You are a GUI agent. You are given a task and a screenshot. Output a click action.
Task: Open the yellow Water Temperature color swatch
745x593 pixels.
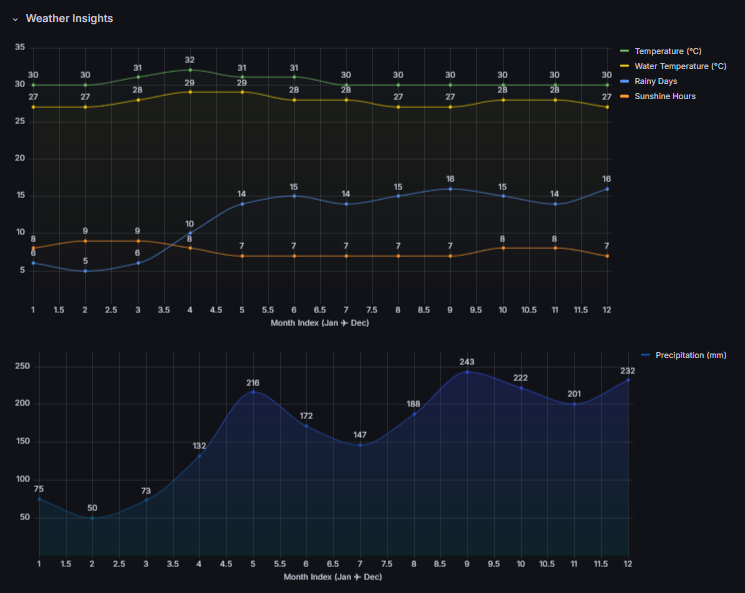pyautogui.click(x=625, y=66)
